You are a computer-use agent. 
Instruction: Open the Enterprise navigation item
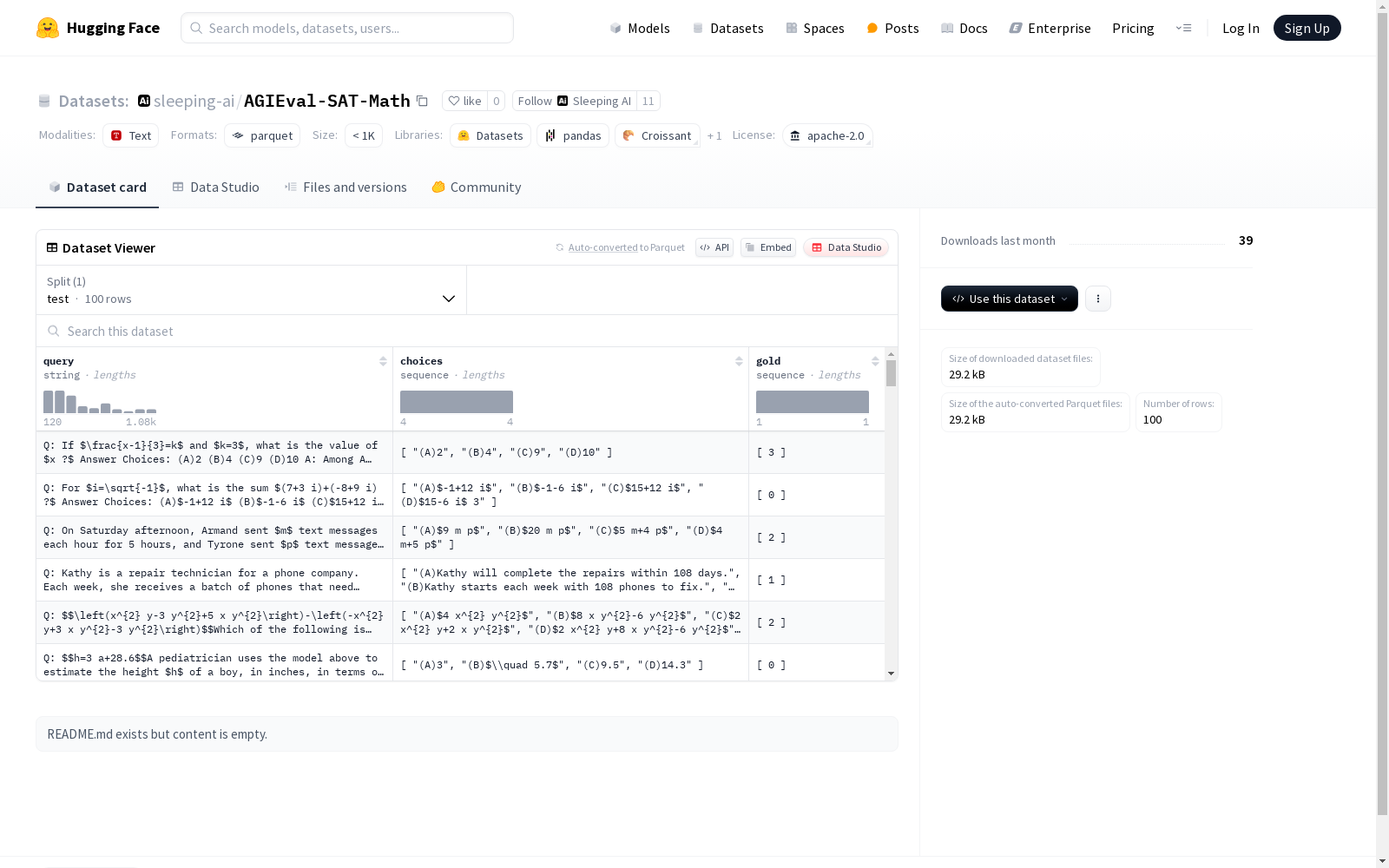(x=1050, y=28)
